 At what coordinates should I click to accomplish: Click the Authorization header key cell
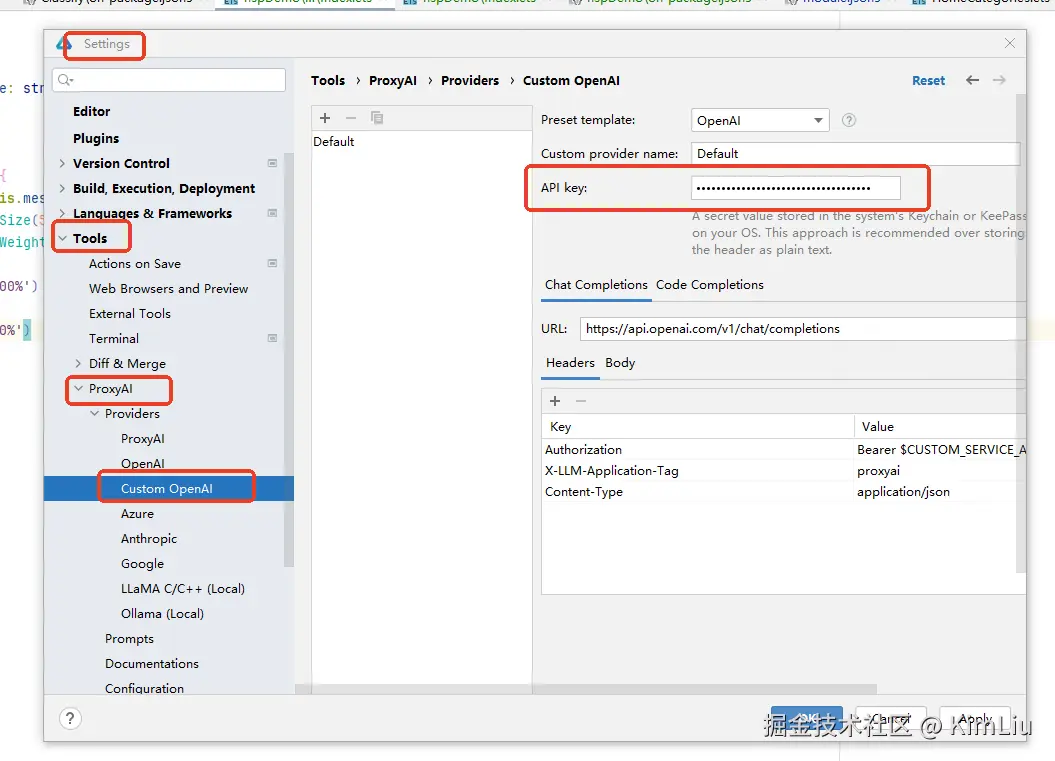click(x=698, y=449)
